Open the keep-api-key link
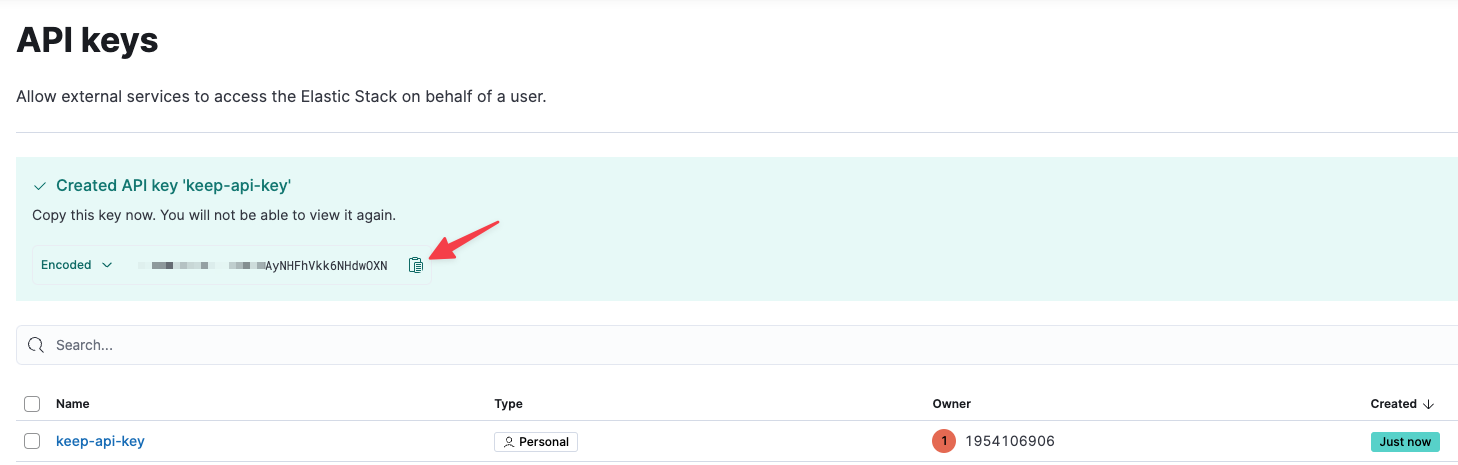Screen dimensions: 1458x465 tap(100, 441)
